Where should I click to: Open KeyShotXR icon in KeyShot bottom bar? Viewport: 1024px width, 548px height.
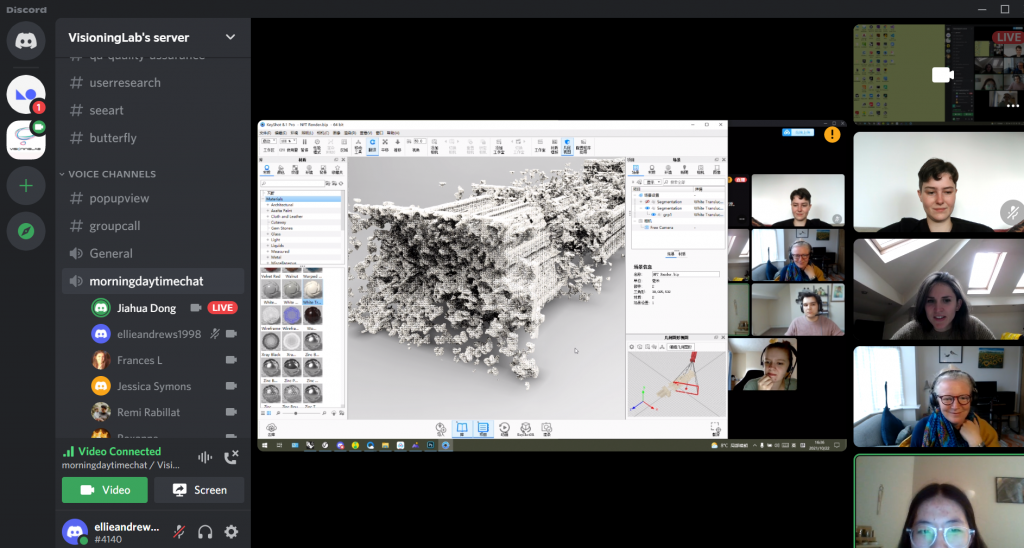(525, 428)
